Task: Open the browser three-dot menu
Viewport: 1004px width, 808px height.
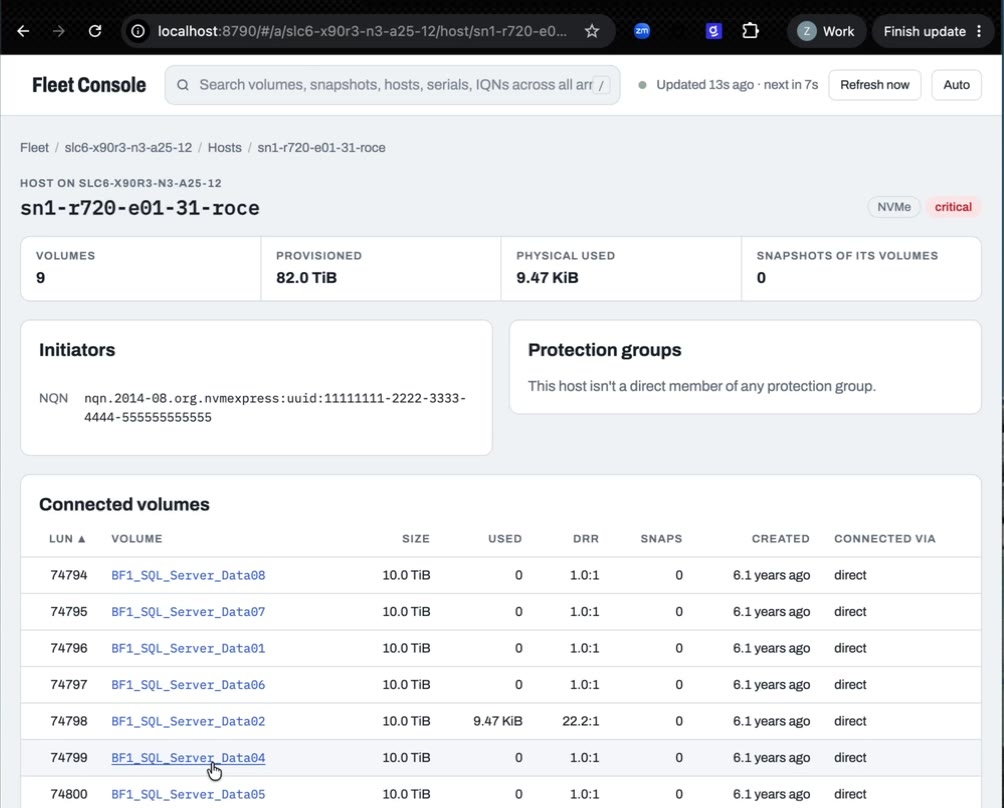Action: tap(979, 31)
